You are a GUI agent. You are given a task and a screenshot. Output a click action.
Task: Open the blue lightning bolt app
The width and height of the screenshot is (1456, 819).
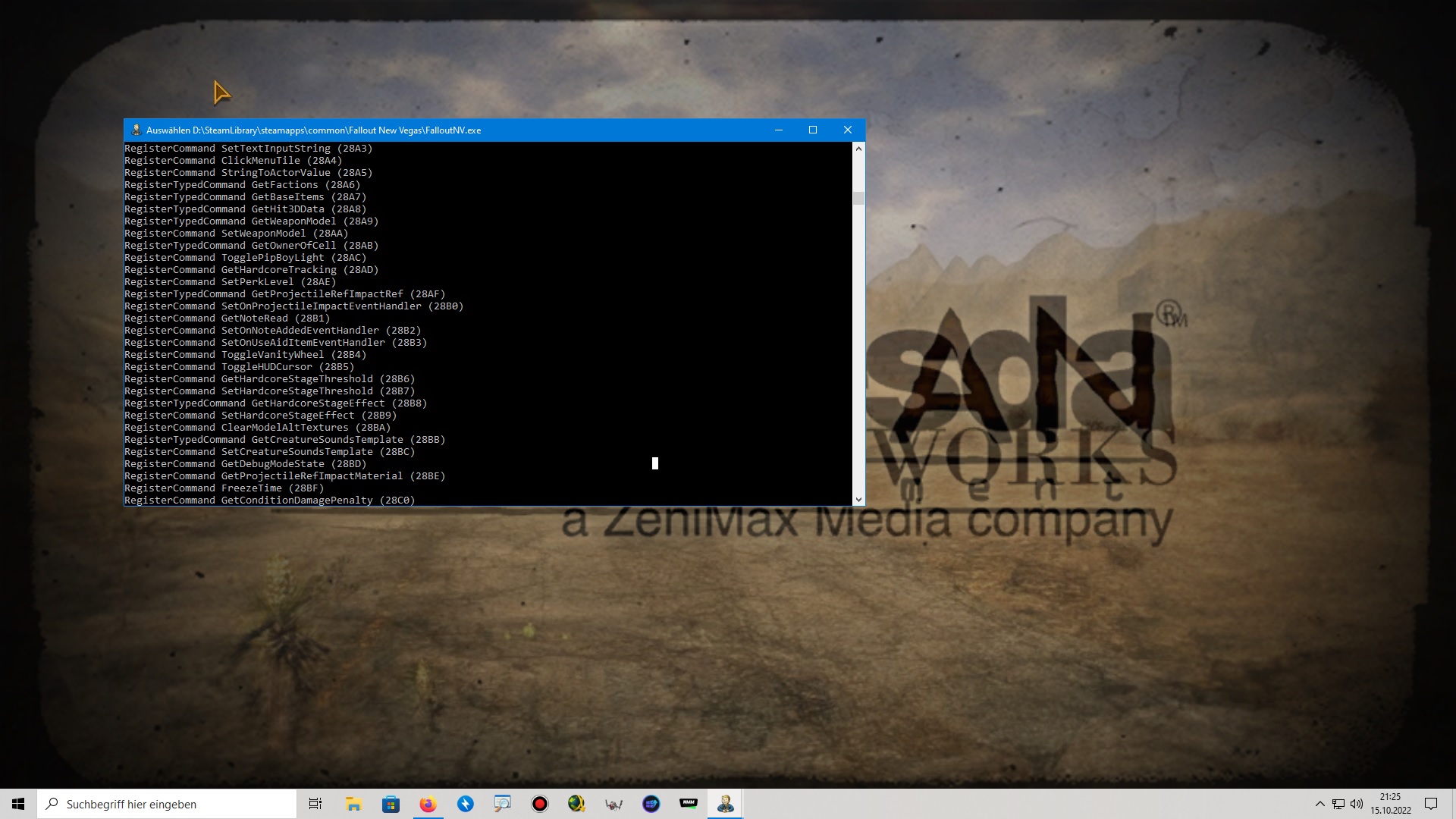click(x=465, y=804)
